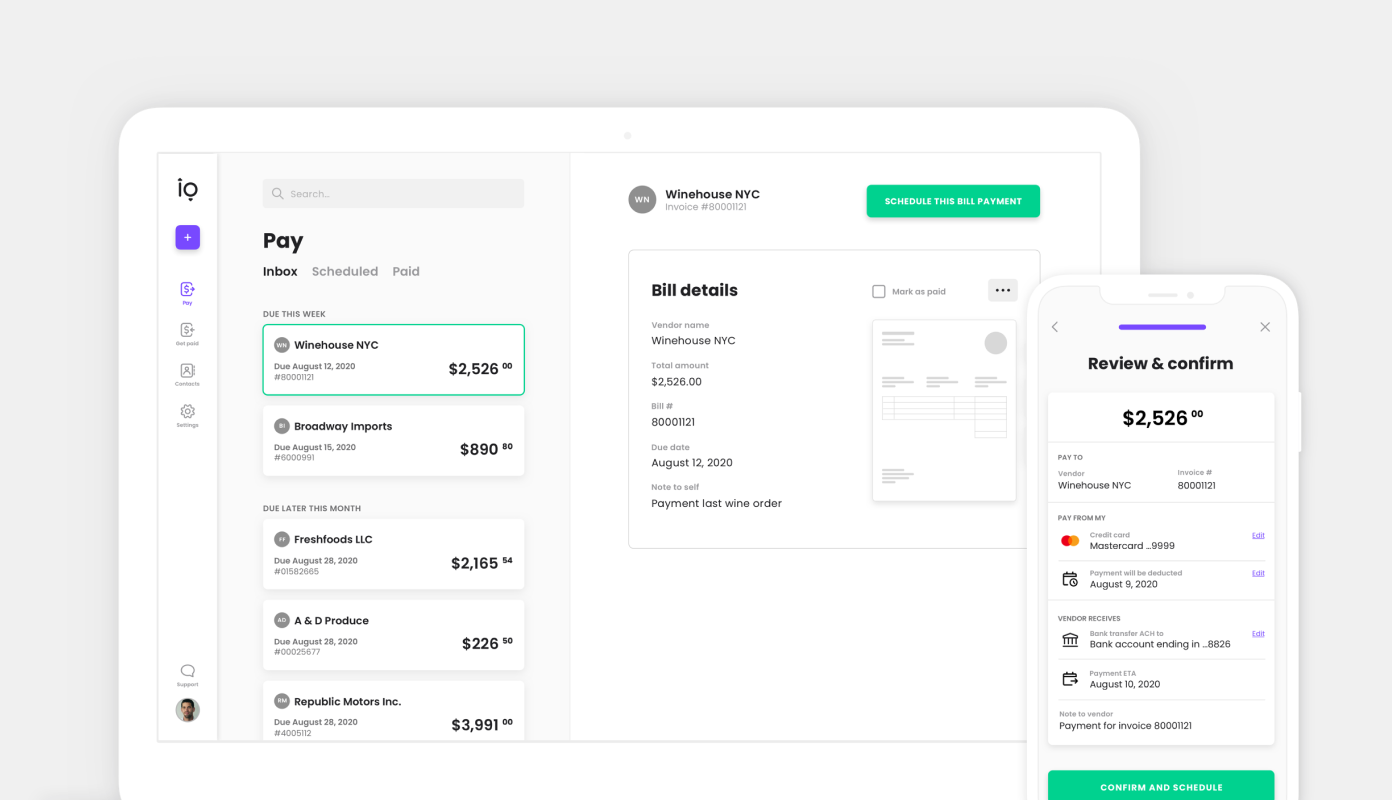The height and width of the screenshot is (800, 1392).
Task: Select the Broadway Imports bill card
Action: tap(393, 440)
